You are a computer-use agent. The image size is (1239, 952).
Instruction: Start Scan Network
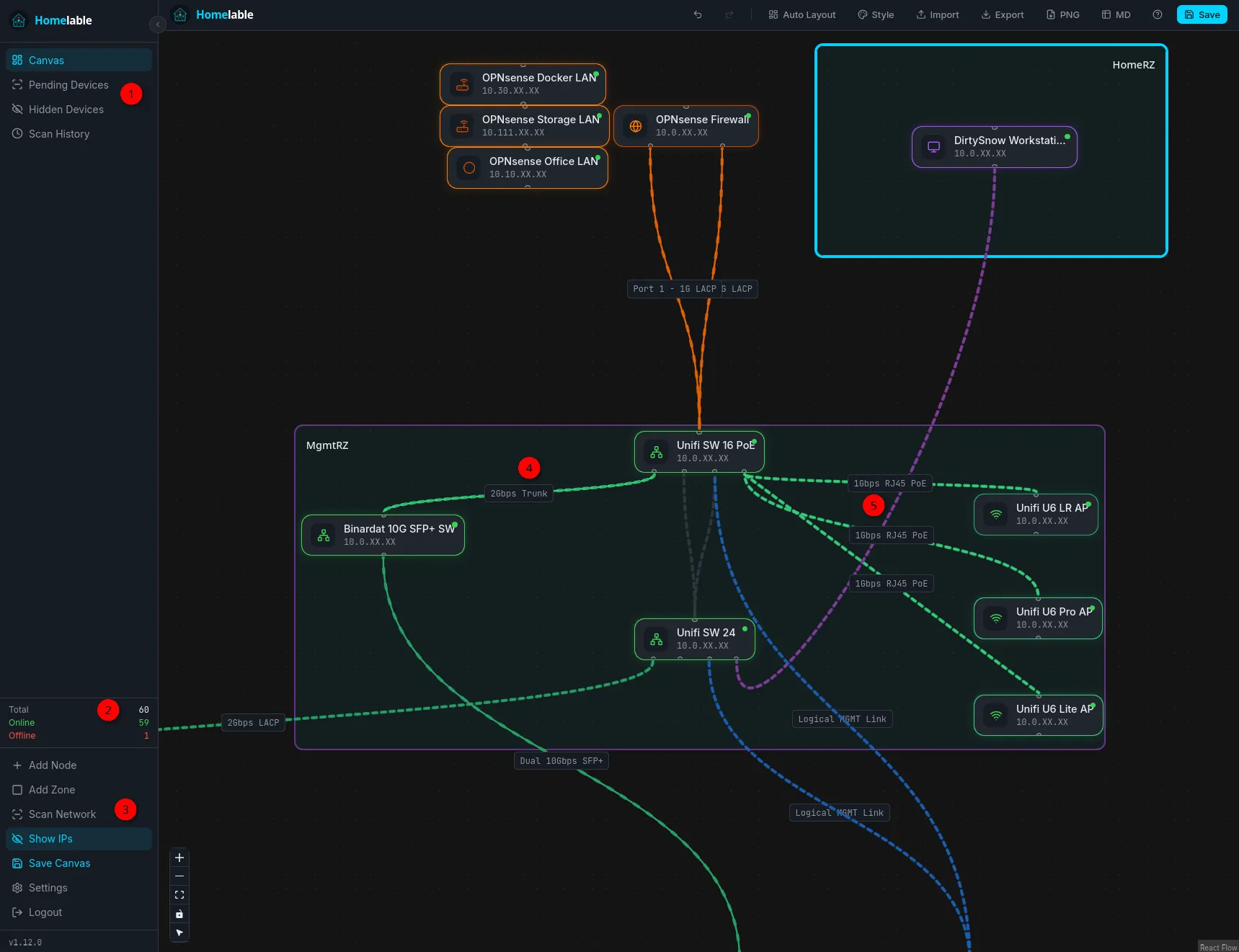point(79,814)
